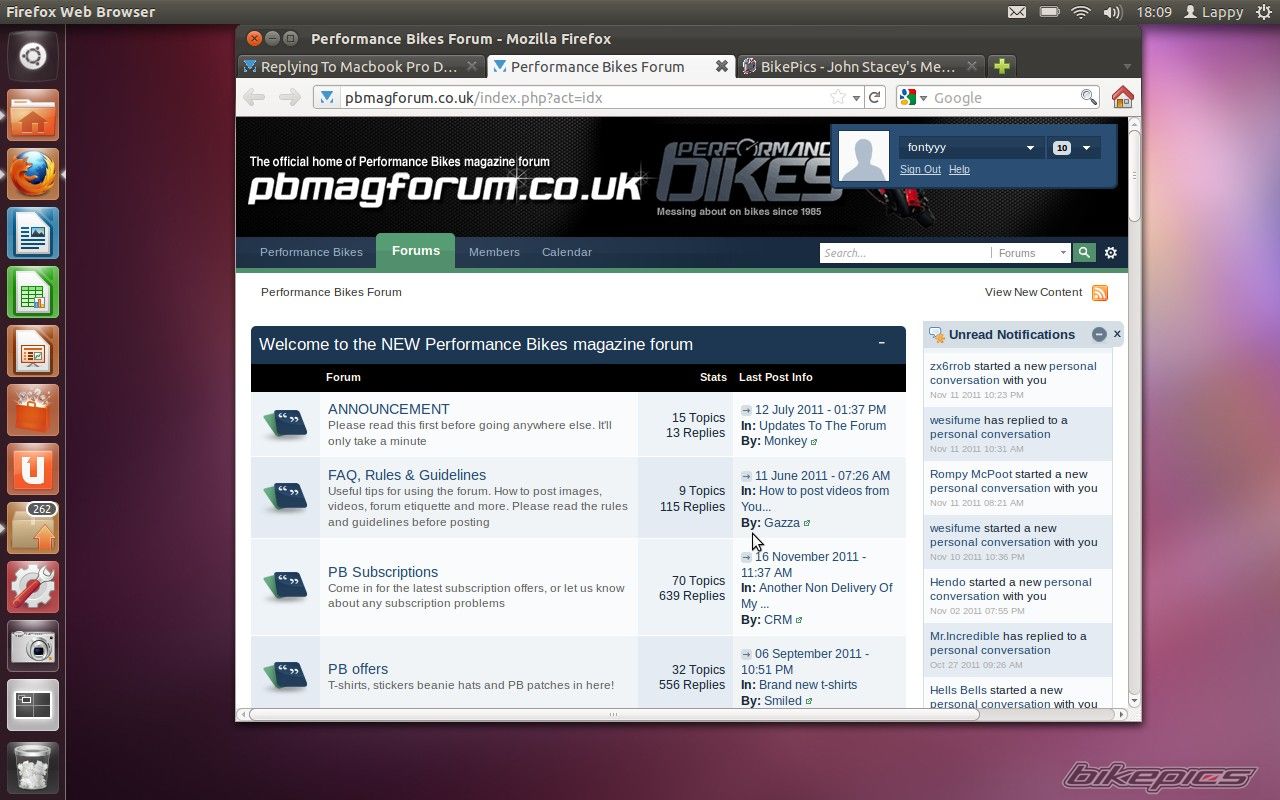Open the Members navigation tab
Image resolution: width=1280 pixels, height=800 pixels.
tap(494, 252)
